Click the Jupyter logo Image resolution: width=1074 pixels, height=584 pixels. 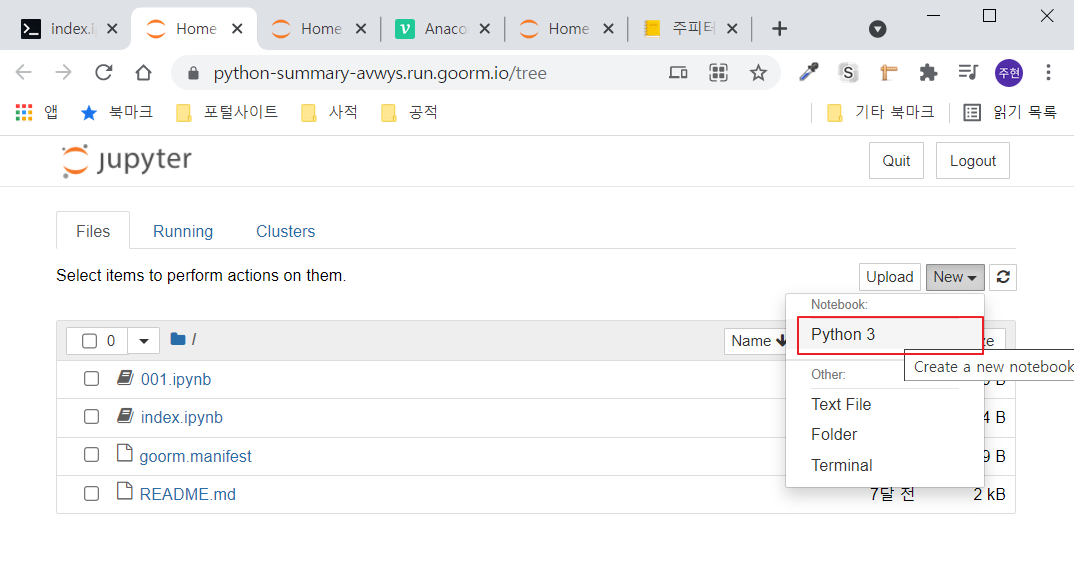coord(126,160)
